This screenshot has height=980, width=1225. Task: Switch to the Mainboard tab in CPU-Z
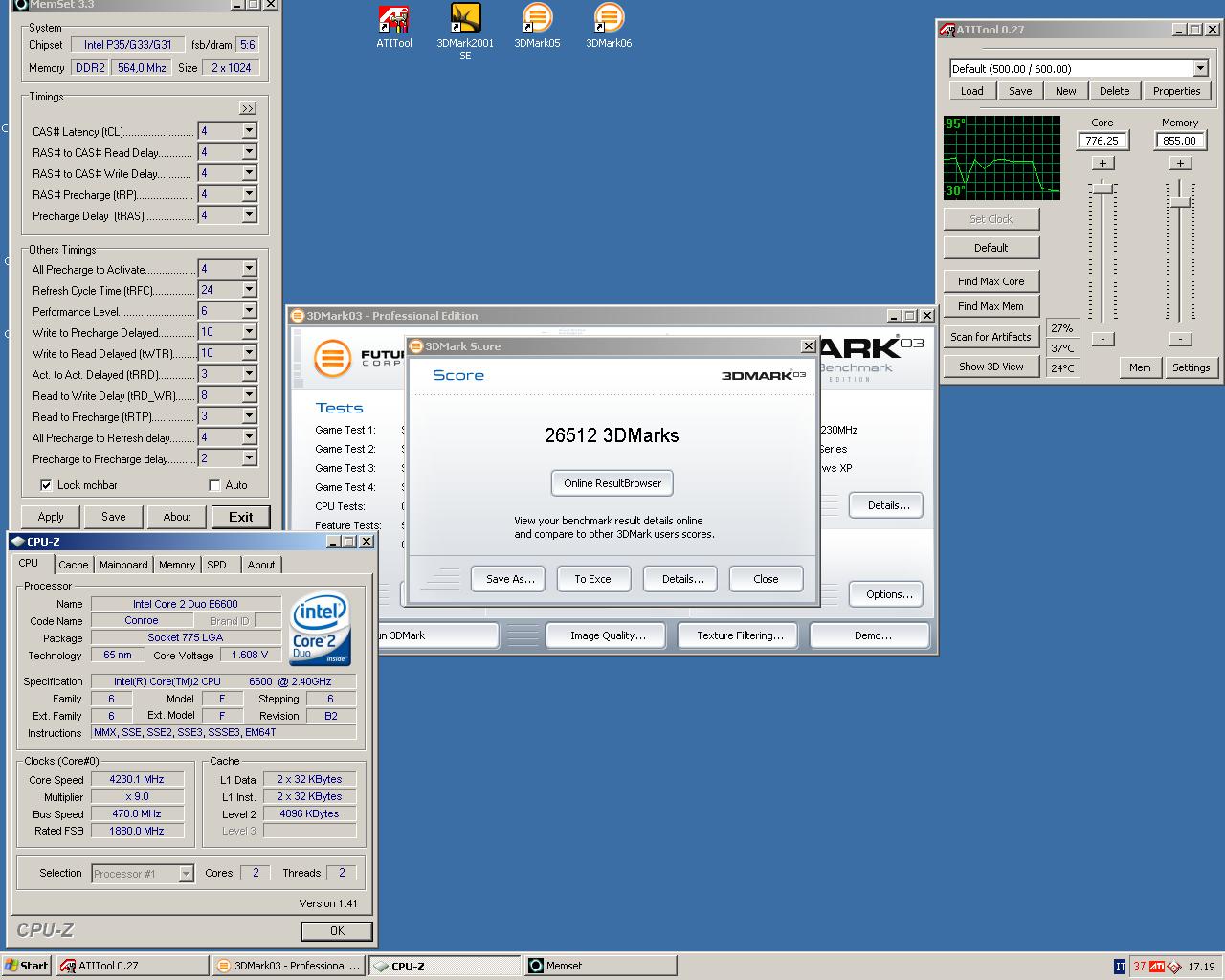click(123, 565)
